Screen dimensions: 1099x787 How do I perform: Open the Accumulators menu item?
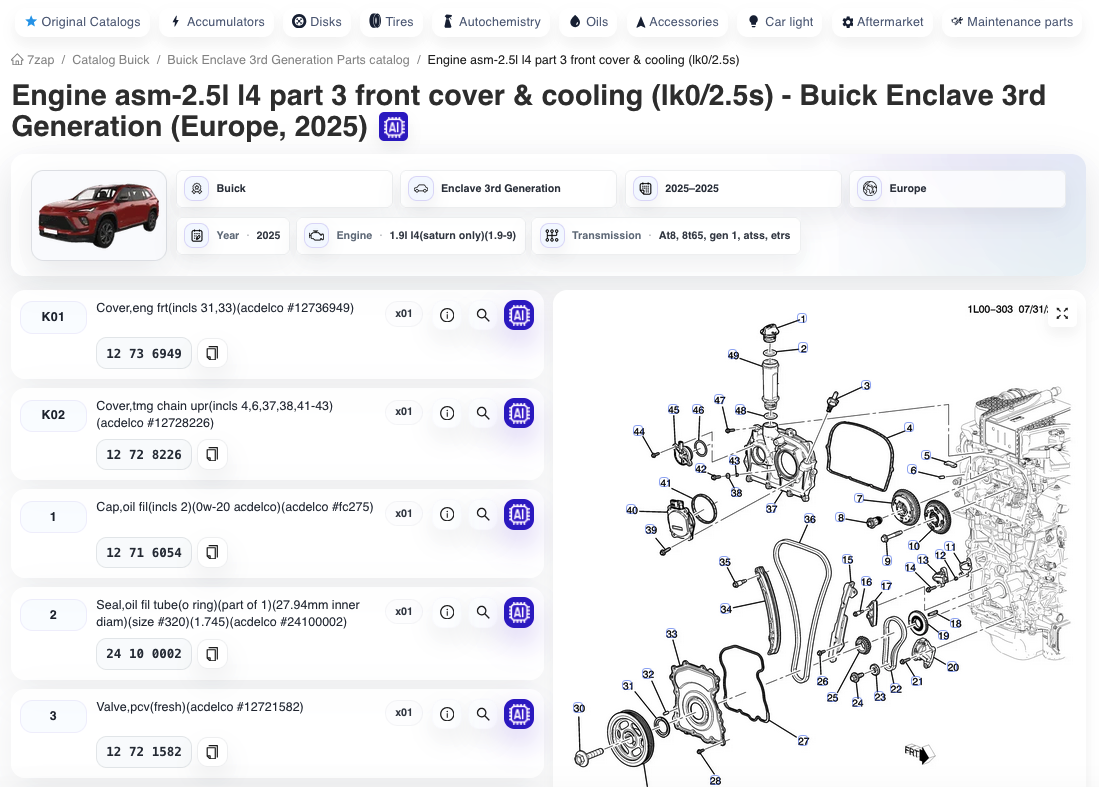click(x=218, y=22)
